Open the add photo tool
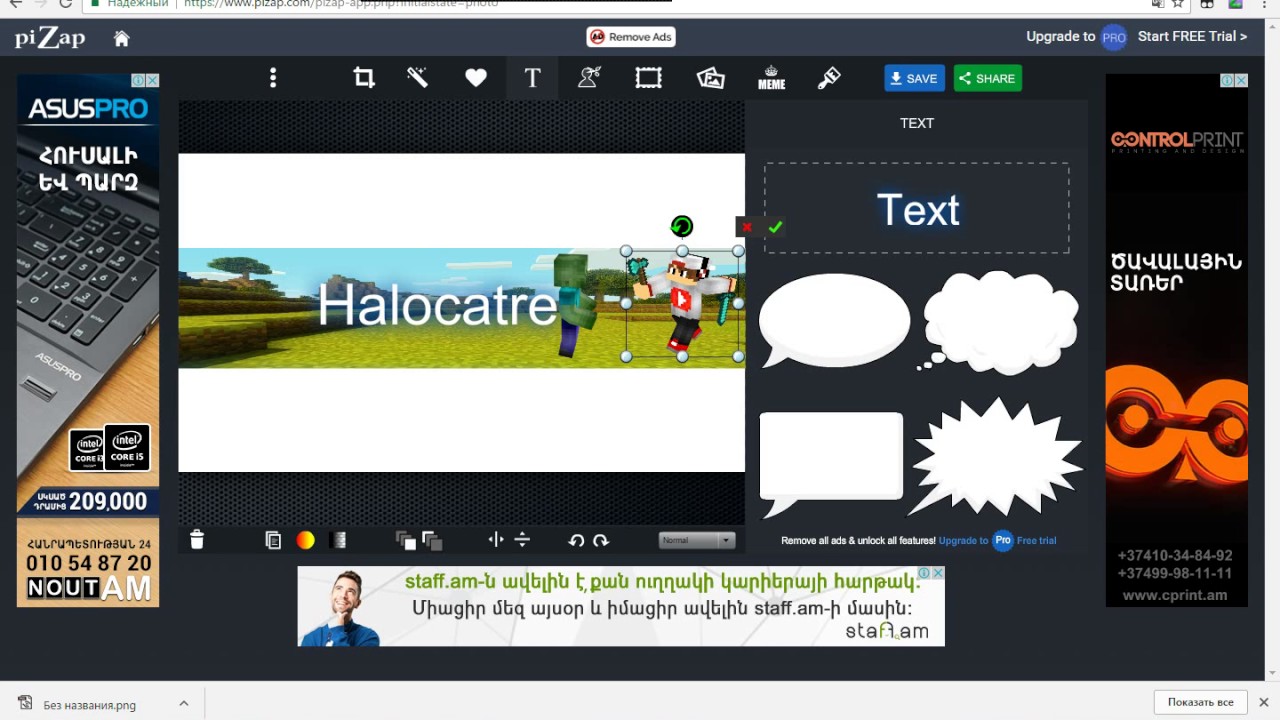 pos(710,78)
